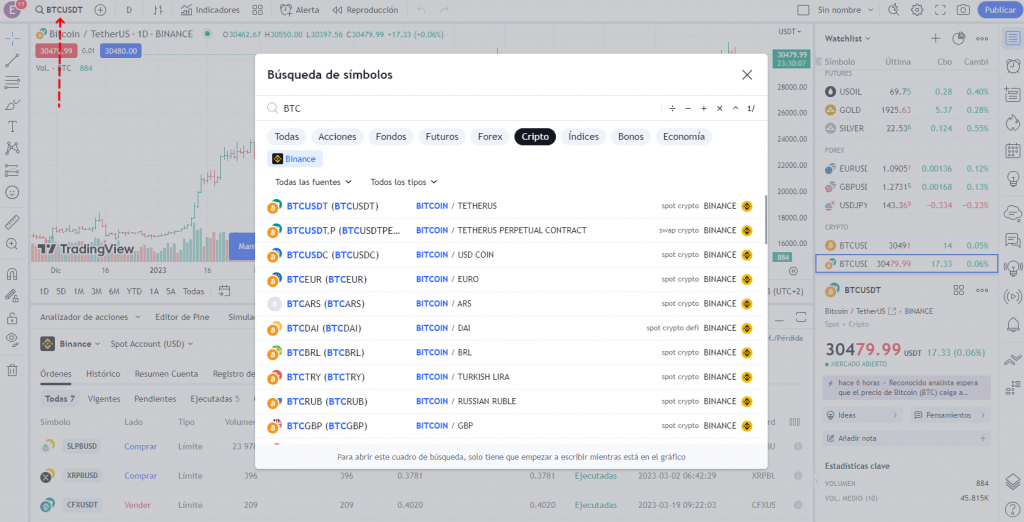Toggle lock all drawings icon

(x=12, y=318)
